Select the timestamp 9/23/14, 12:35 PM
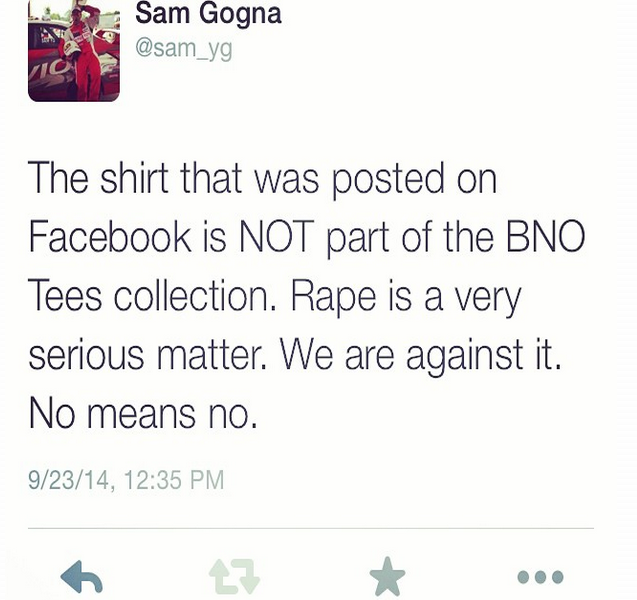637x600 pixels. pyautogui.click(x=126, y=480)
